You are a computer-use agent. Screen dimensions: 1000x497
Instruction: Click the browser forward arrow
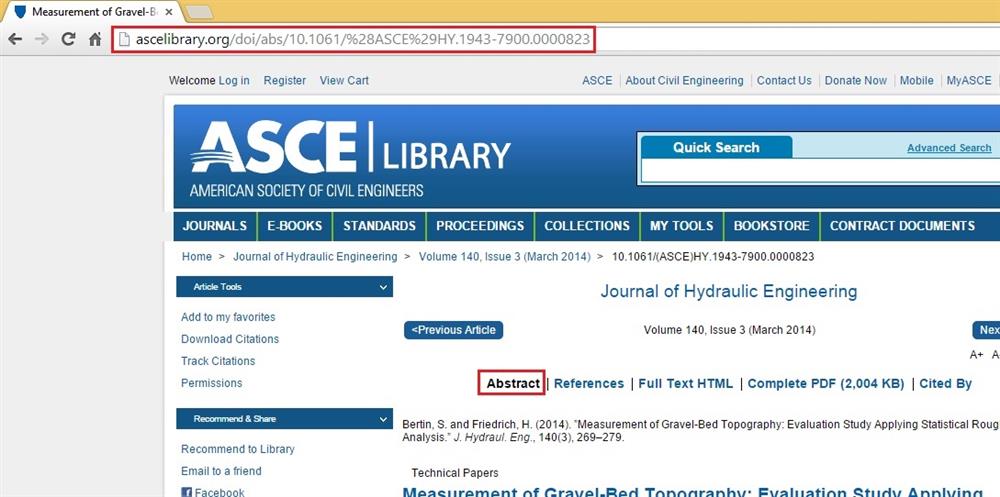pyautogui.click(x=41, y=40)
